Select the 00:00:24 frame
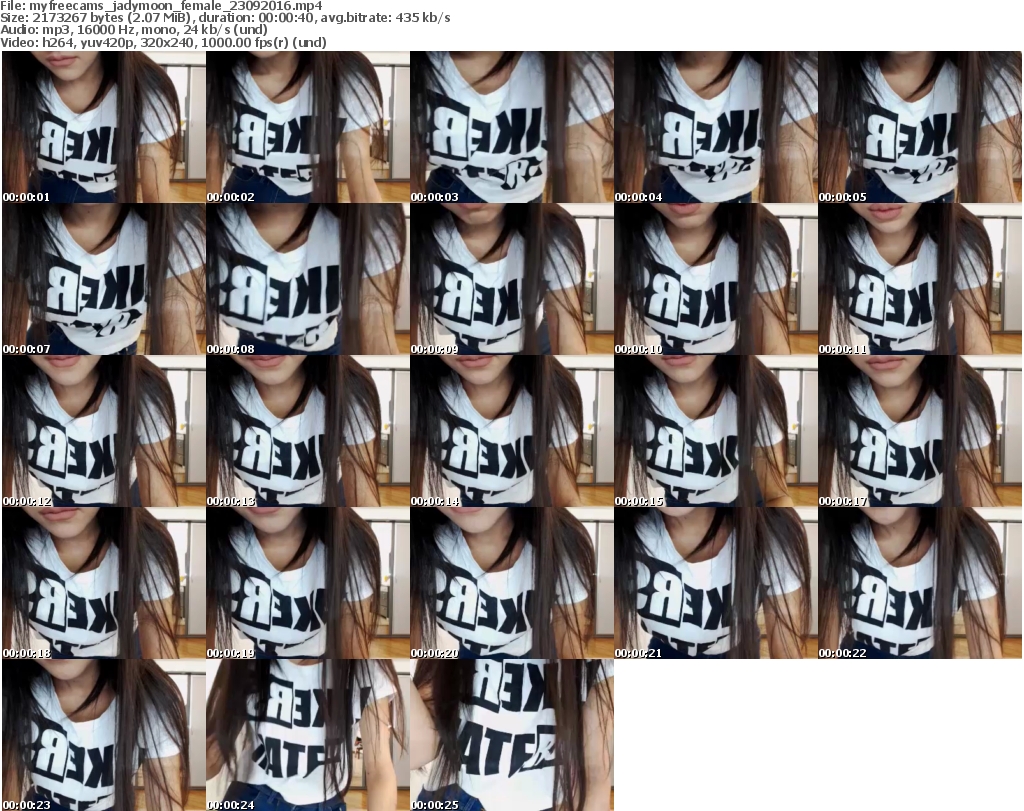Screen dimensions: 1024x811 308,735
